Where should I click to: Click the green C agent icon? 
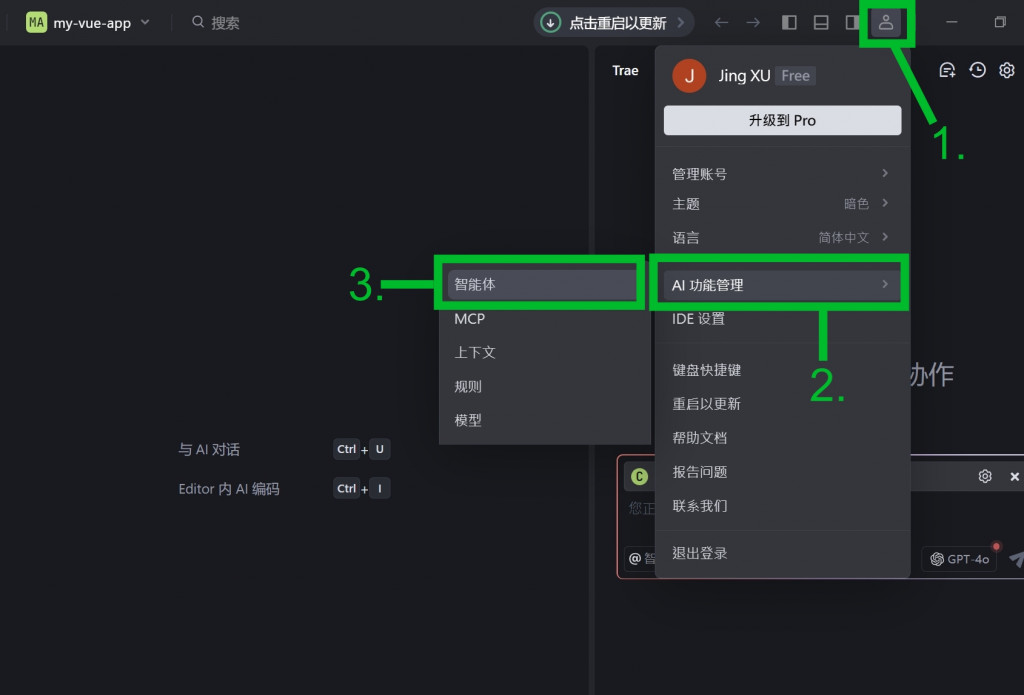coord(639,477)
